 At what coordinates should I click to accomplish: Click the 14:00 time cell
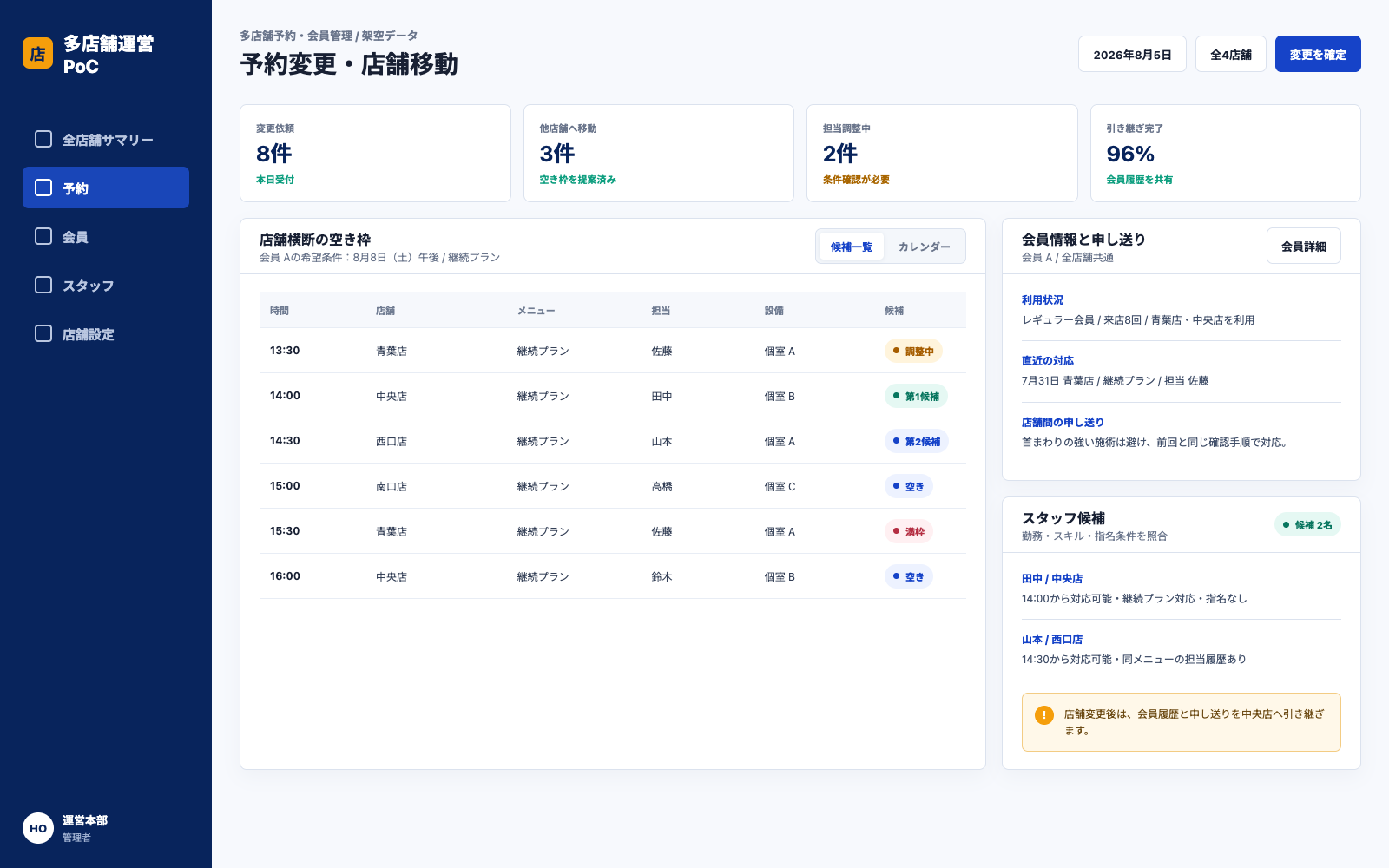285,396
